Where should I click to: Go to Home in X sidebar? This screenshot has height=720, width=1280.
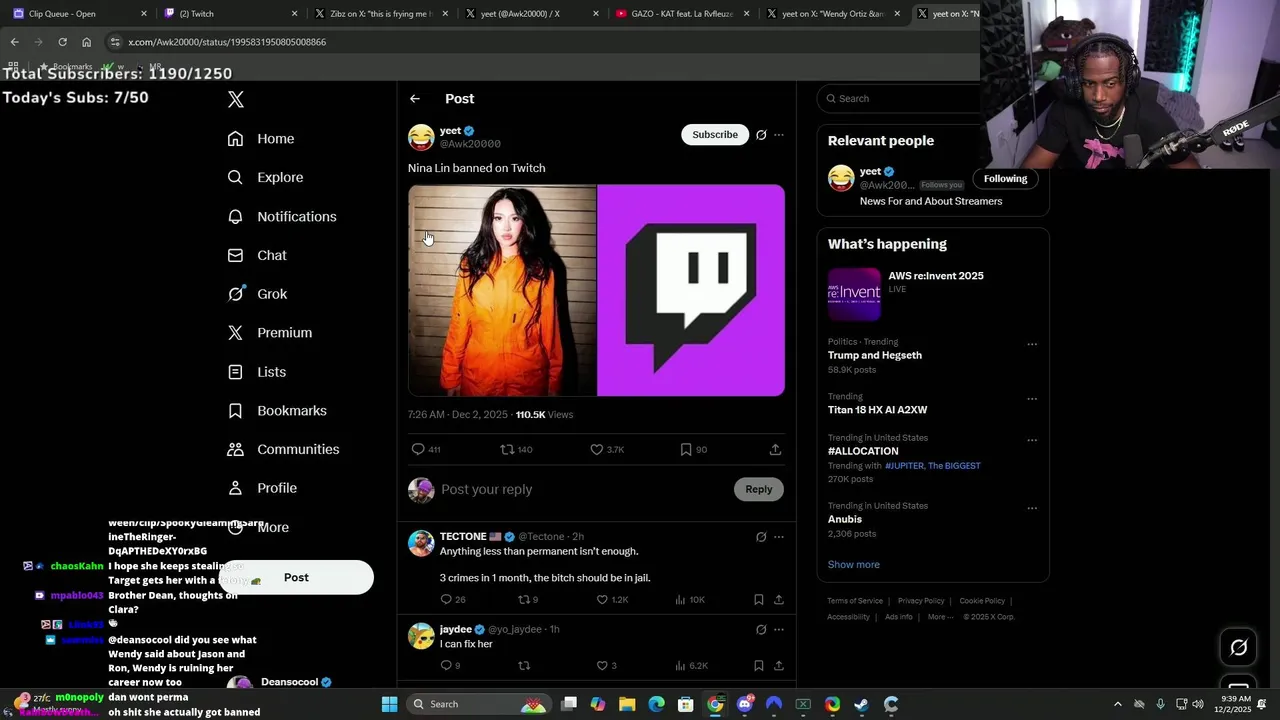coord(261,139)
